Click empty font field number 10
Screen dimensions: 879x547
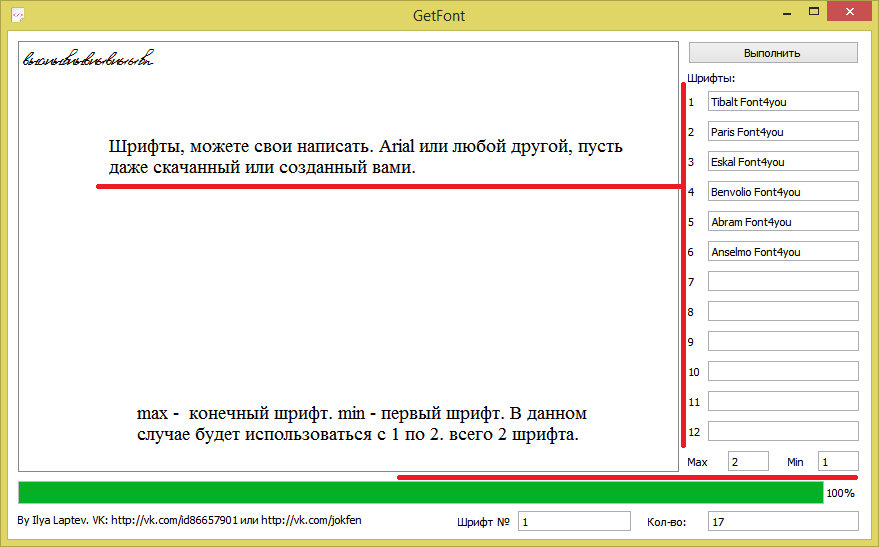[782, 371]
